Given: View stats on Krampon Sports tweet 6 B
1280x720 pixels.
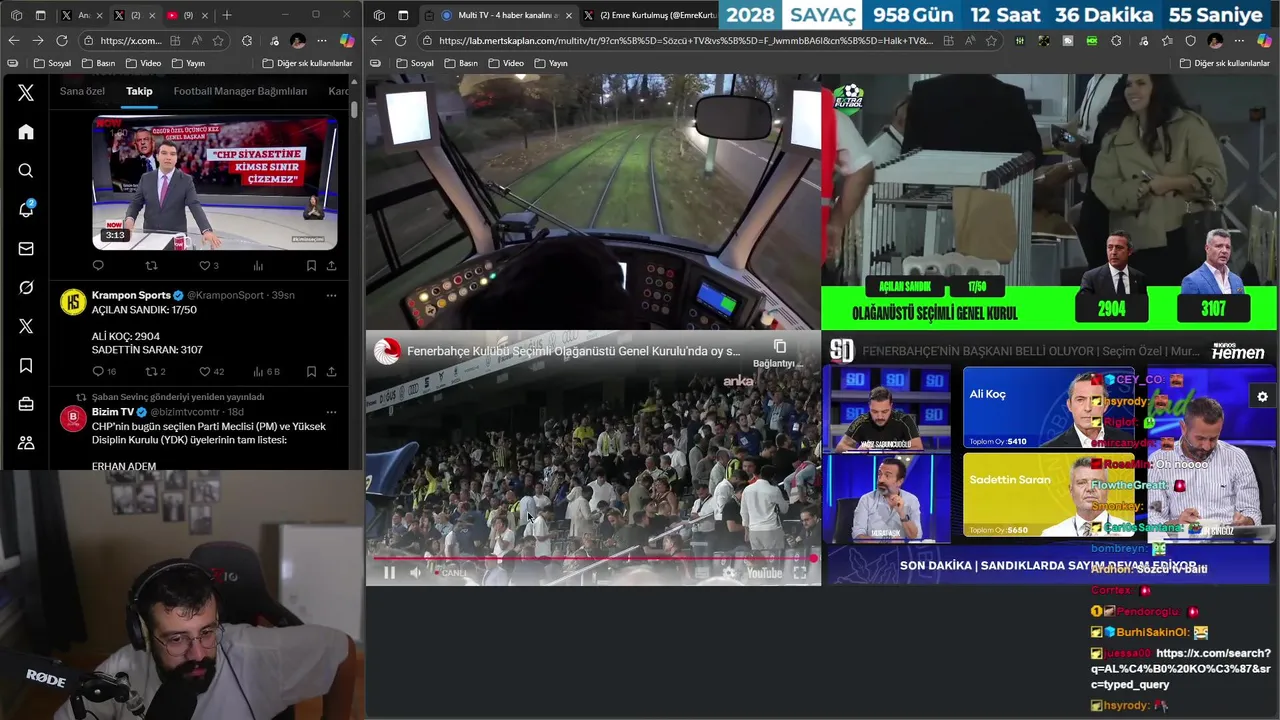Looking at the screenshot, I should tap(267, 371).
